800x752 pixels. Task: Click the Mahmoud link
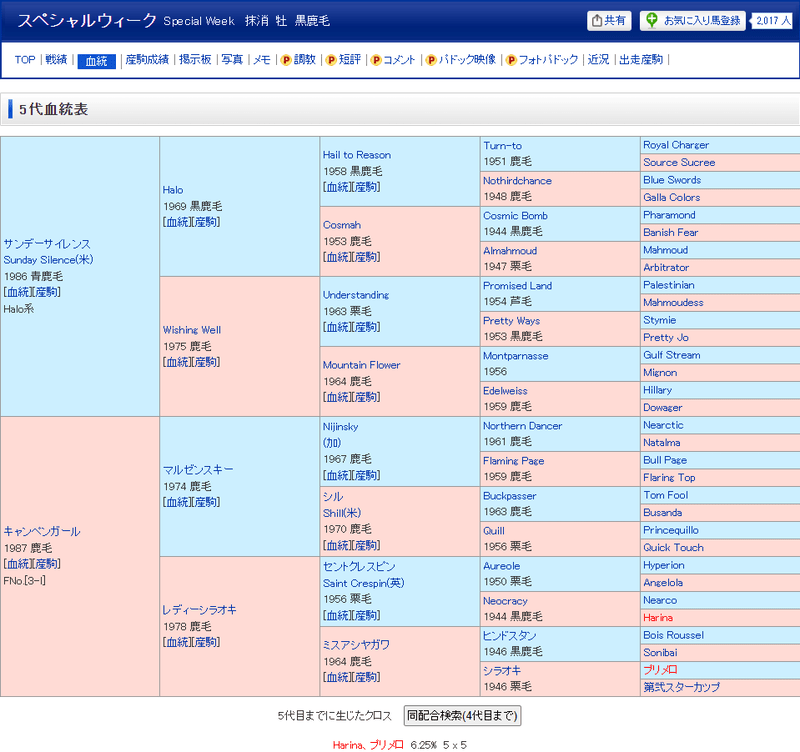(665, 250)
